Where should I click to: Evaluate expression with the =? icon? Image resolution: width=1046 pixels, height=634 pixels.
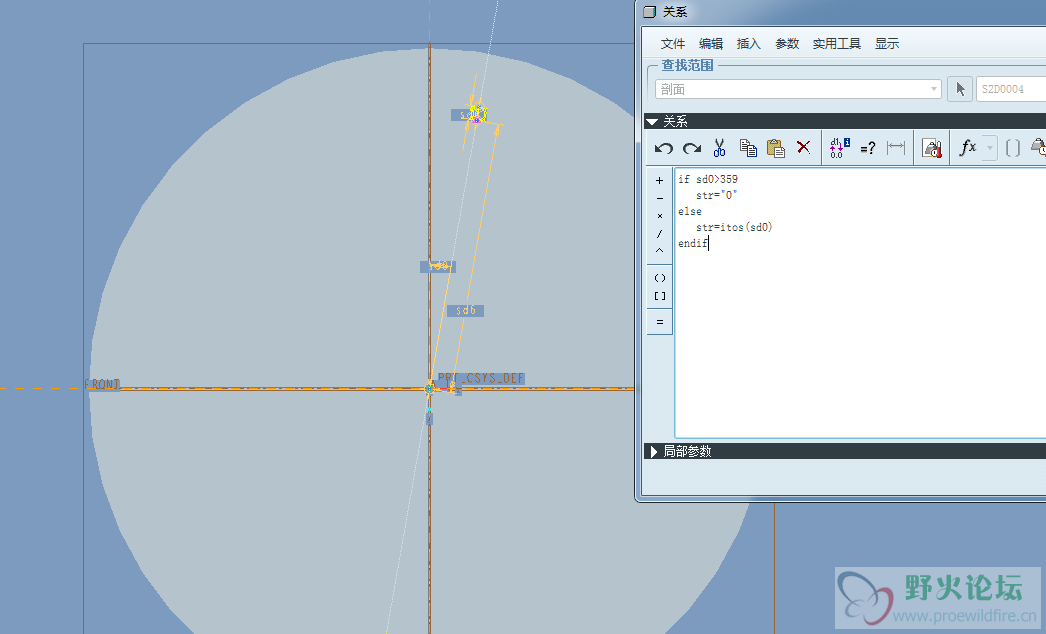click(x=867, y=148)
